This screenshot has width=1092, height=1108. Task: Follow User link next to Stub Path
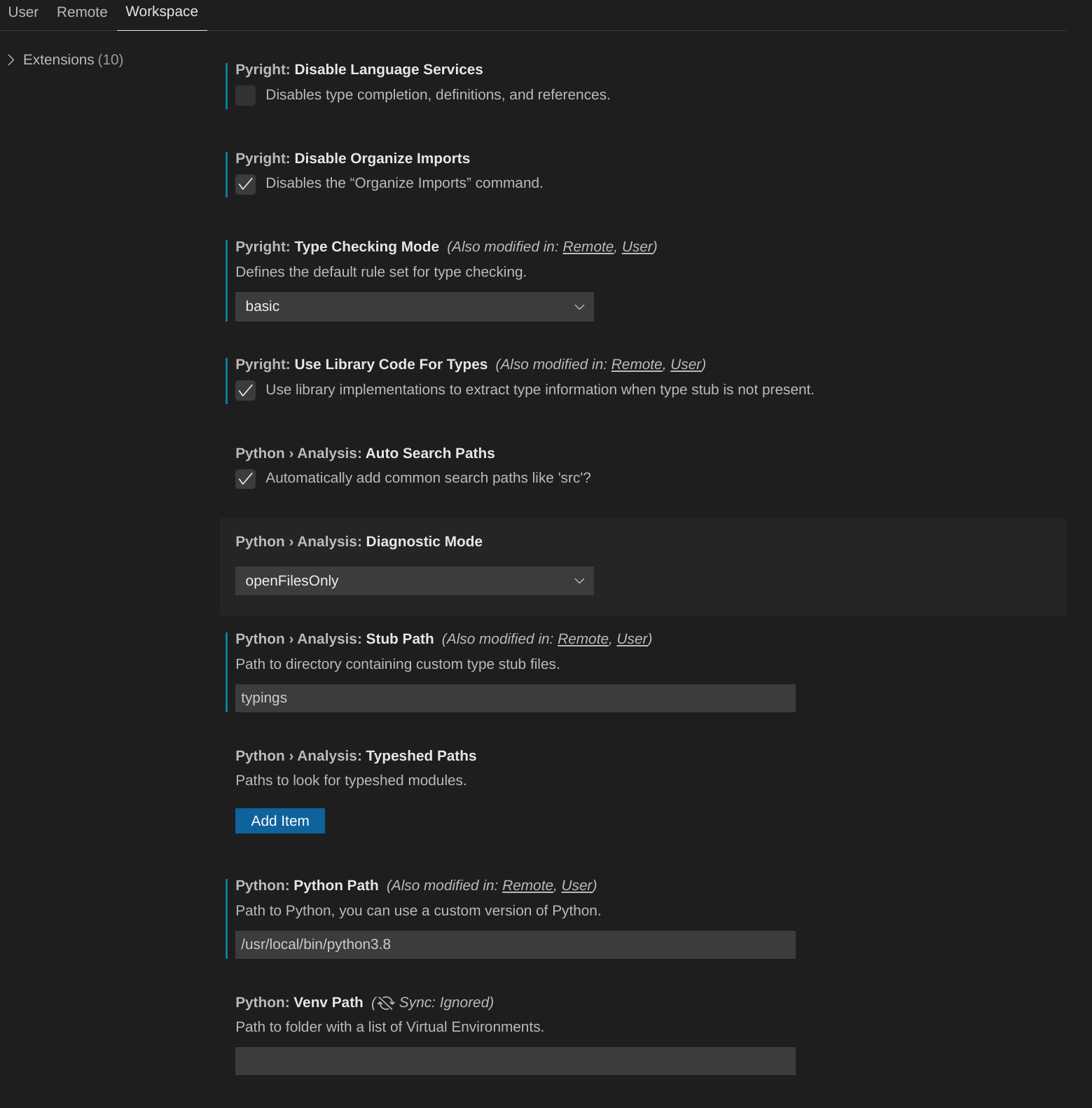click(633, 639)
